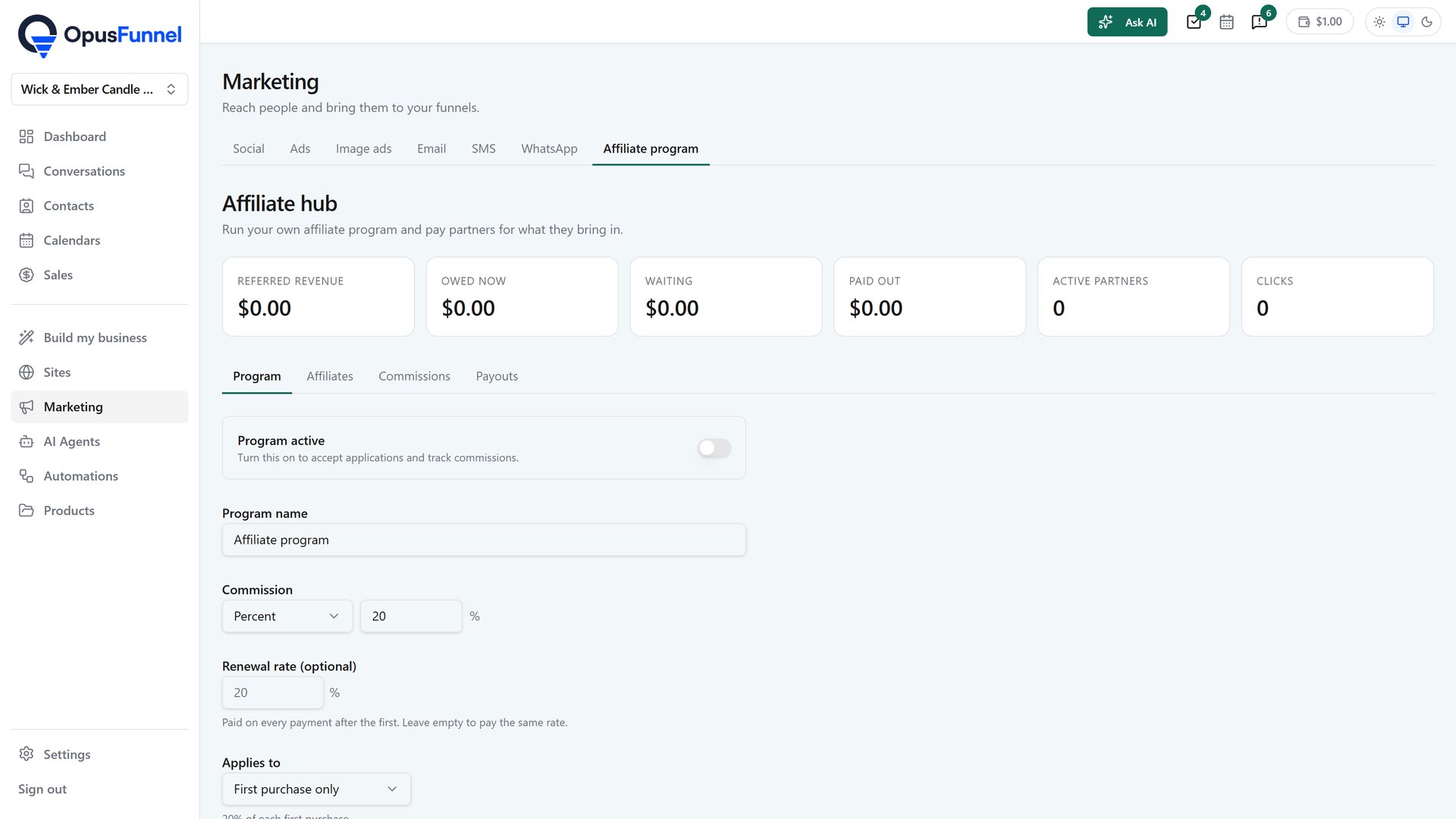Click the Automations icon in the sidebar
Viewport: 1456px width, 819px height.
click(x=27, y=476)
